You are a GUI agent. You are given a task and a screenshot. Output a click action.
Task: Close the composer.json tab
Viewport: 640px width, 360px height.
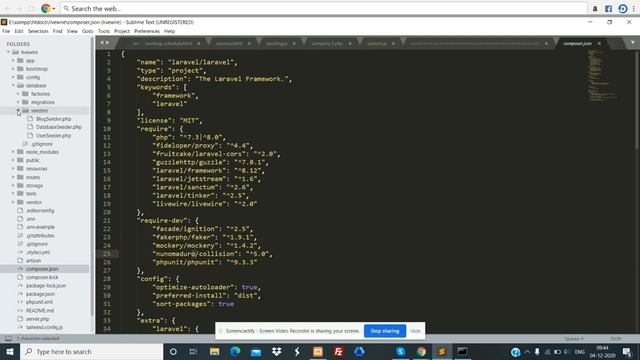599,43
